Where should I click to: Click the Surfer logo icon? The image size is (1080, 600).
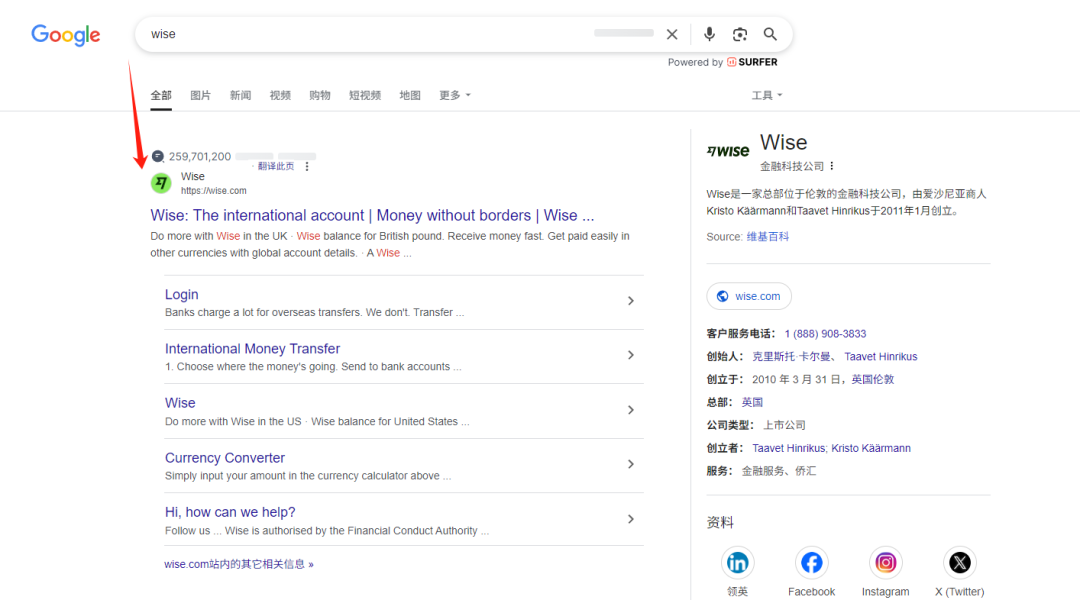pyautogui.click(x=731, y=62)
